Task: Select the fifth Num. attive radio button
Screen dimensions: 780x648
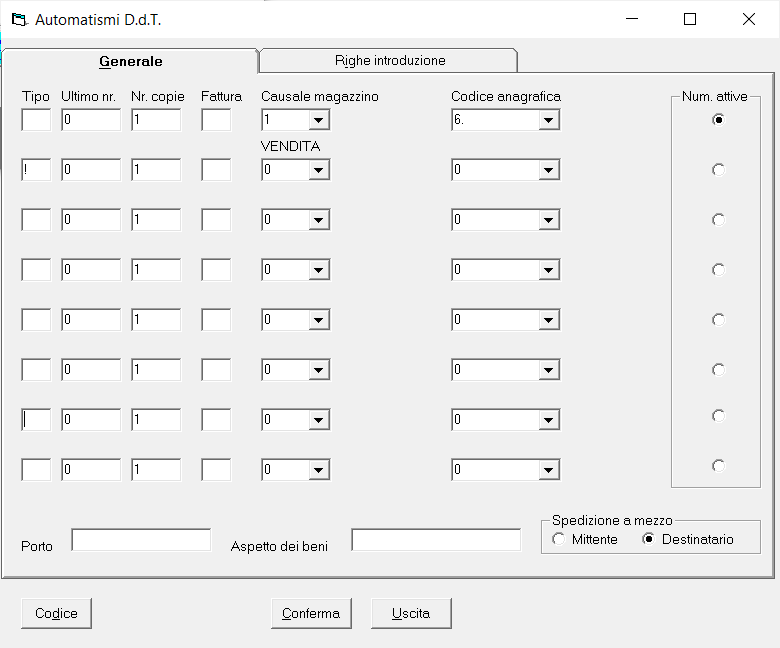Action: pos(718,320)
